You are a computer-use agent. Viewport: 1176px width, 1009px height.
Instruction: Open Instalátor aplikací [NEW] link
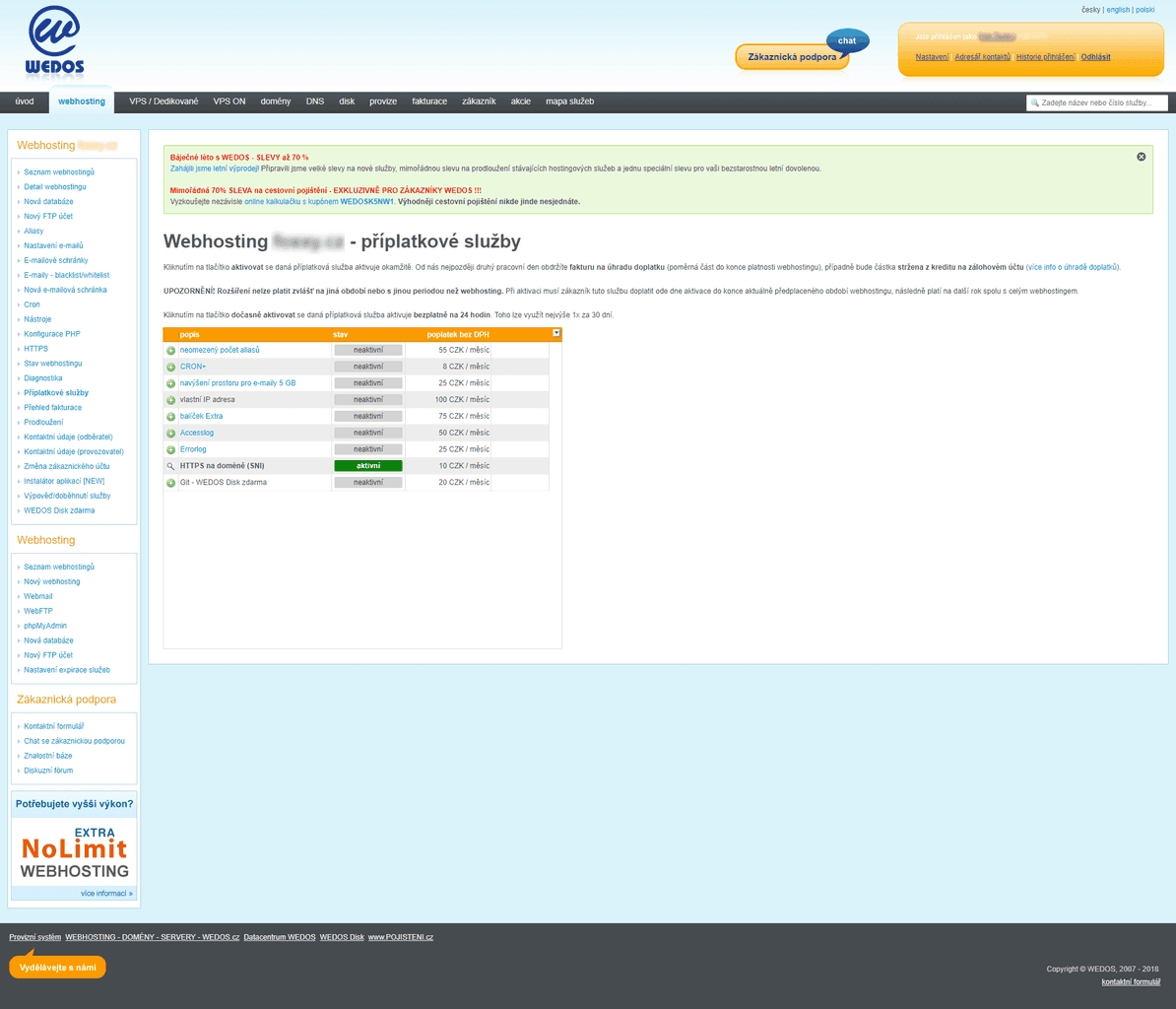[x=64, y=481]
